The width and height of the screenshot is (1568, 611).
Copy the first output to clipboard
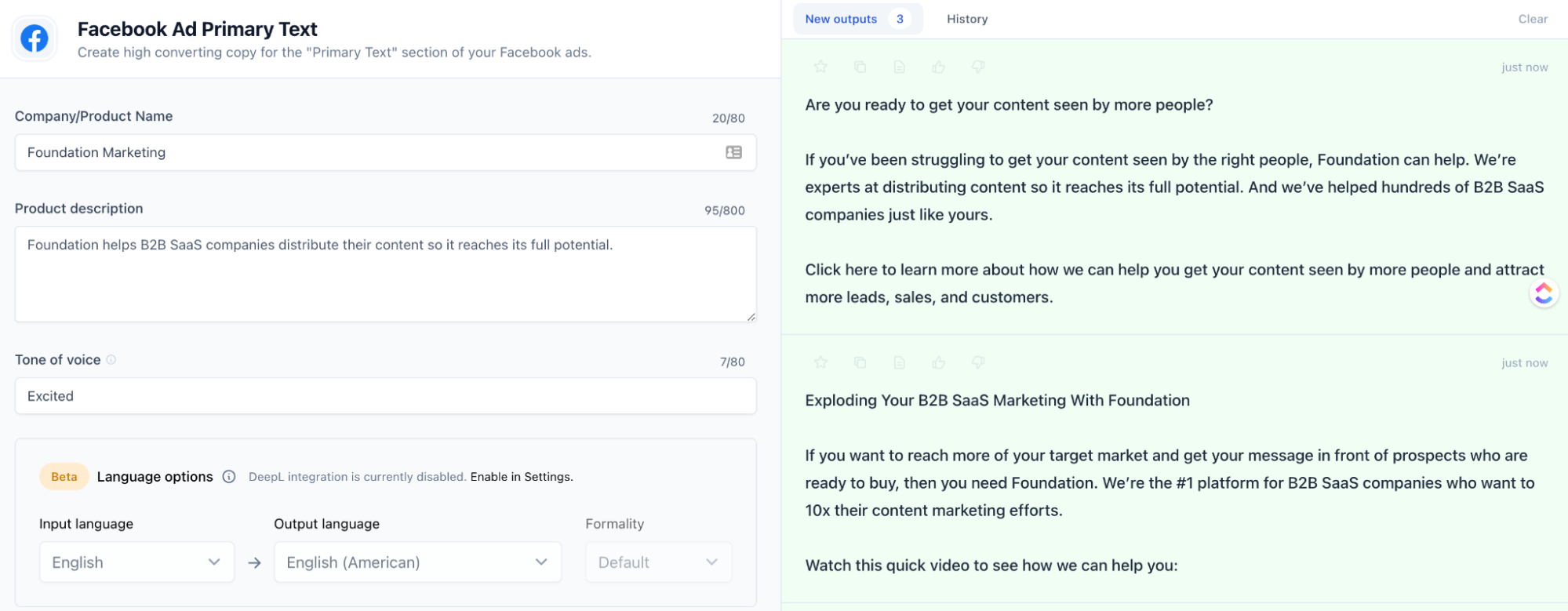click(860, 67)
